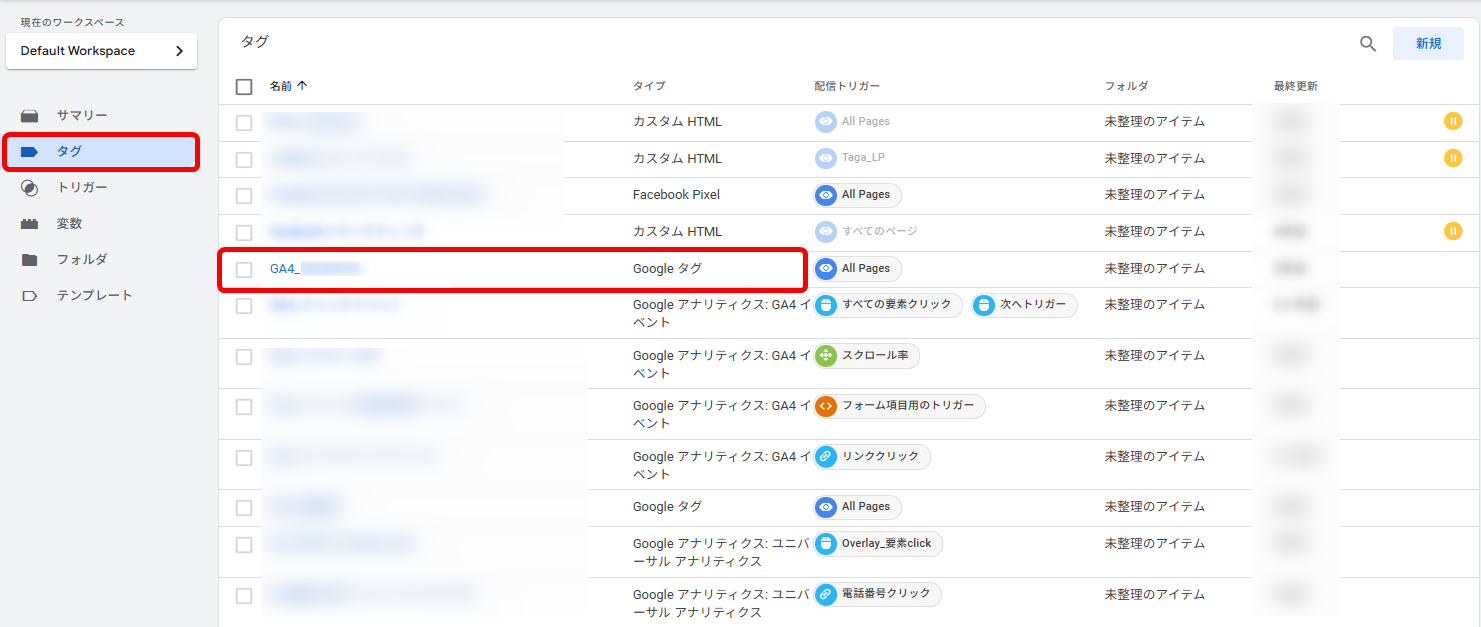The height and width of the screenshot is (627, 1481).
Task: Open 変数 in the sidebar
Action: coord(68,224)
